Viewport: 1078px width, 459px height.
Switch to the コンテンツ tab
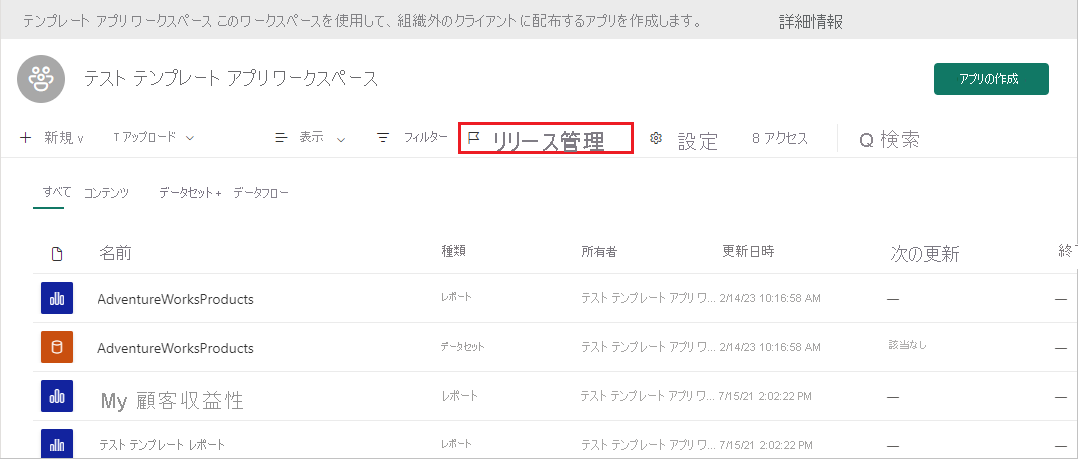(106, 192)
